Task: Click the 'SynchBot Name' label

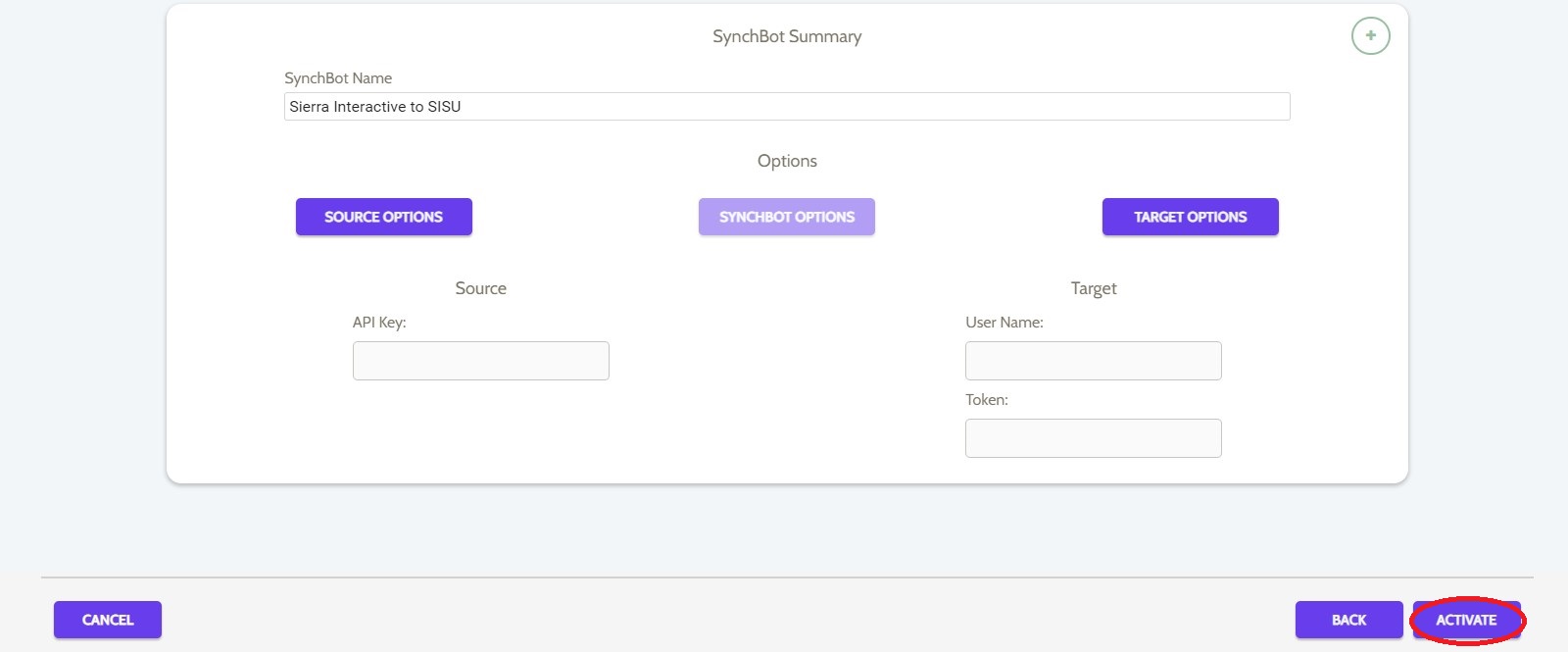Action: (x=338, y=78)
